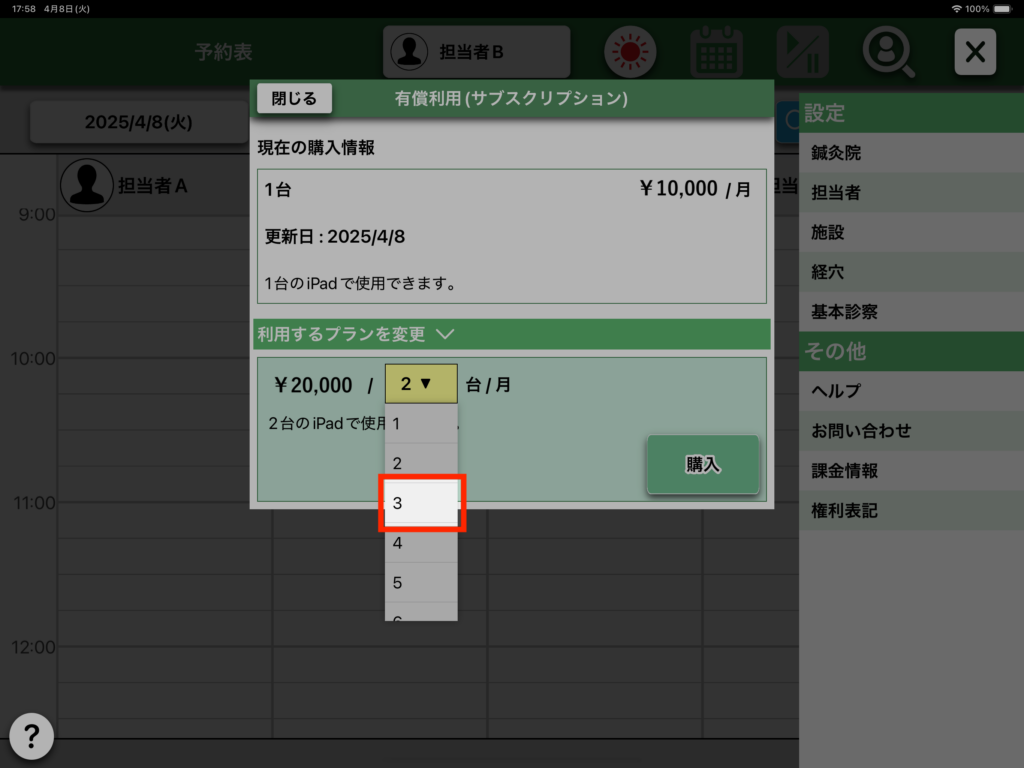Select the 担当者B staff button
Screen dimensions: 1024x768
pos(476,52)
